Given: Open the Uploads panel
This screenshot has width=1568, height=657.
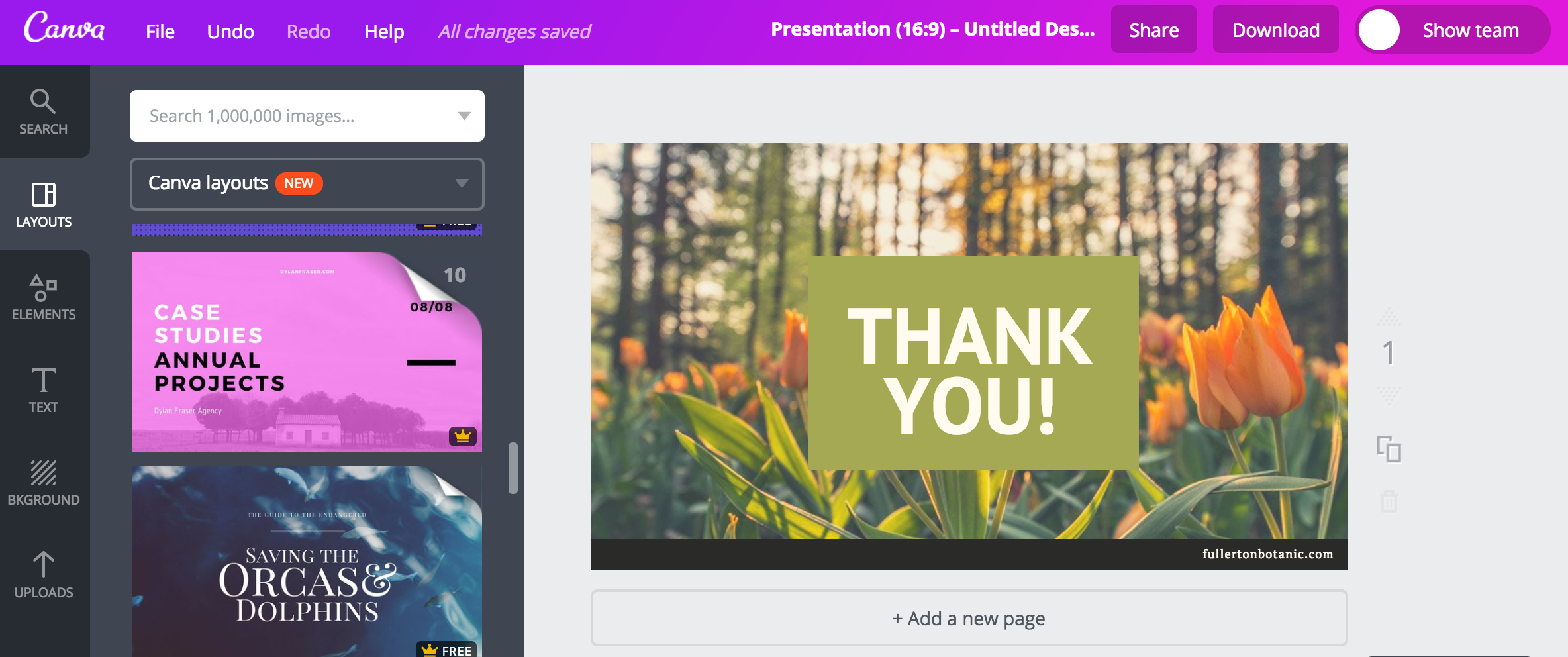Looking at the screenshot, I should (x=43, y=575).
